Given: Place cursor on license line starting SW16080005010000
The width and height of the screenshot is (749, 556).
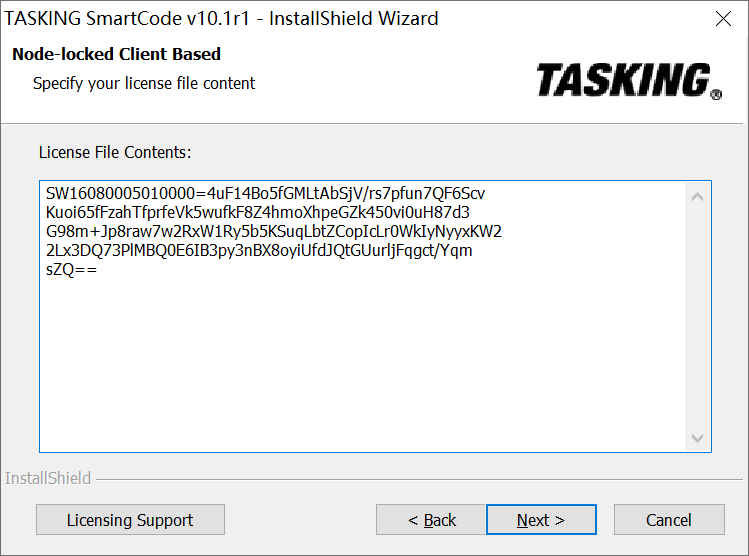Looking at the screenshot, I should coord(265,193).
